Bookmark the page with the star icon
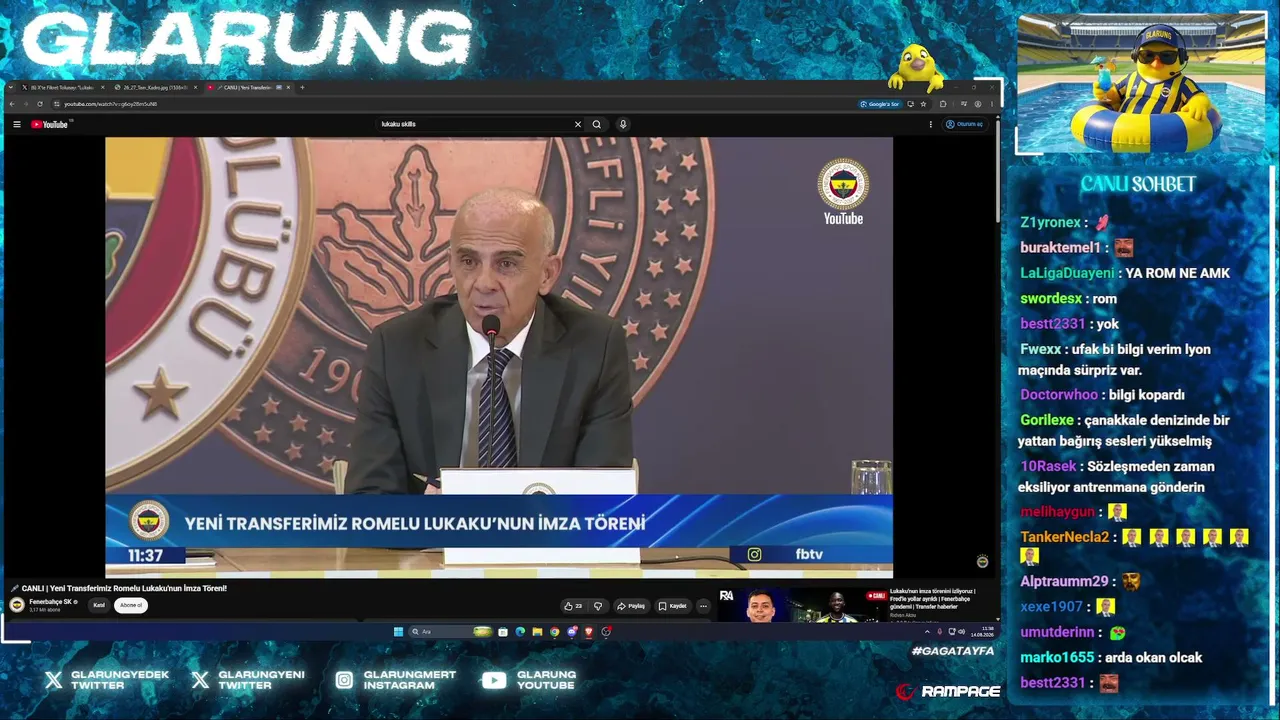1280x720 pixels. pyautogui.click(x=923, y=104)
